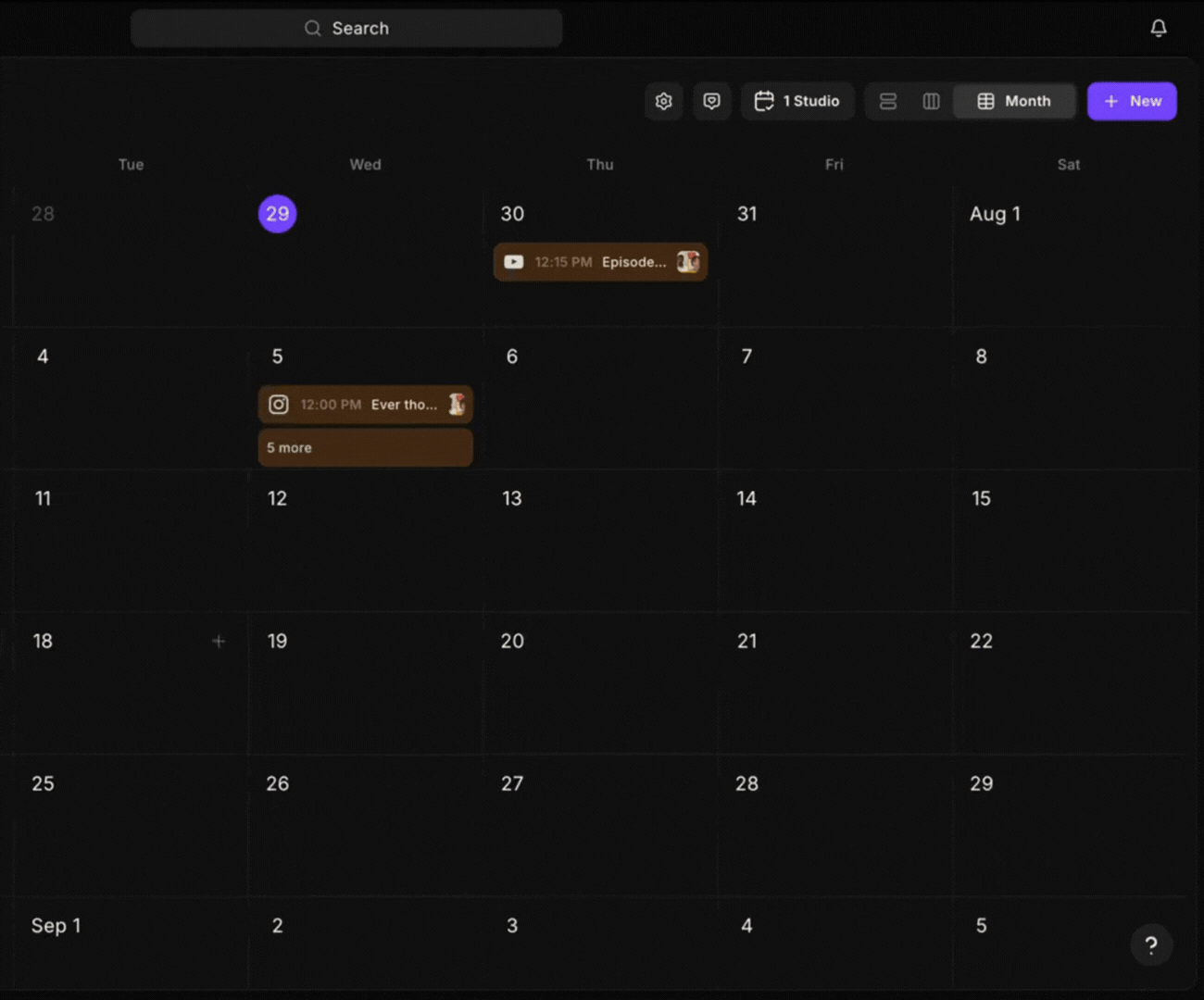Select date 15
The height and width of the screenshot is (1000, 1204).
point(981,498)
